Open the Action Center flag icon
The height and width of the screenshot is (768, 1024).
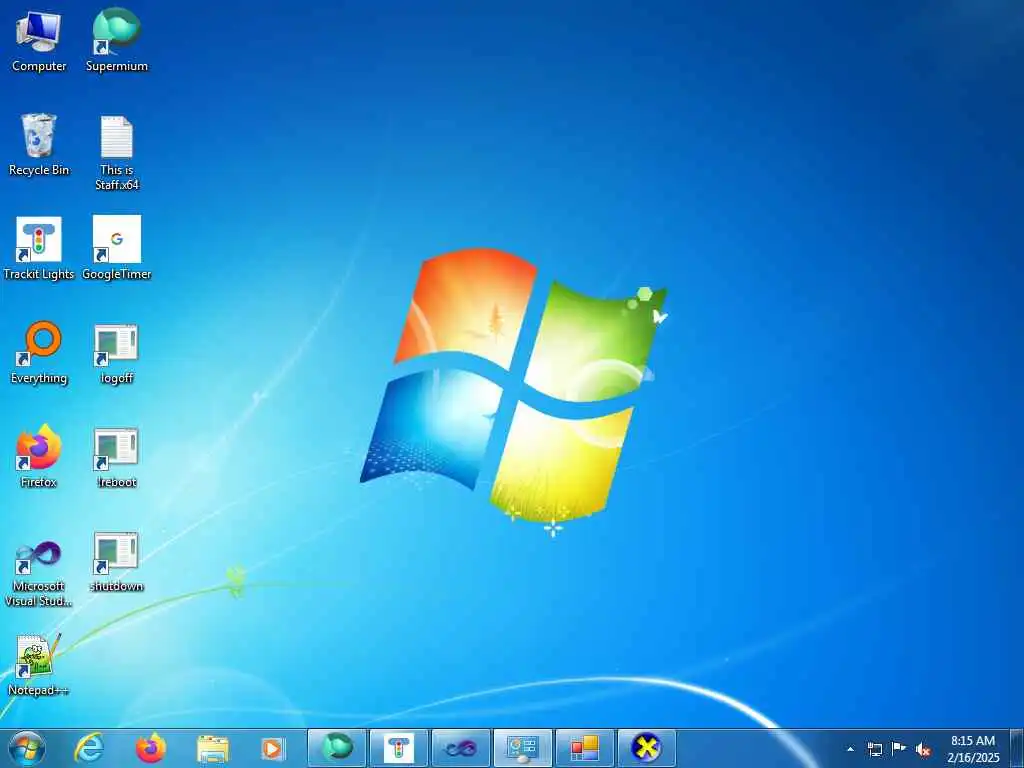(x=899, y=749)
